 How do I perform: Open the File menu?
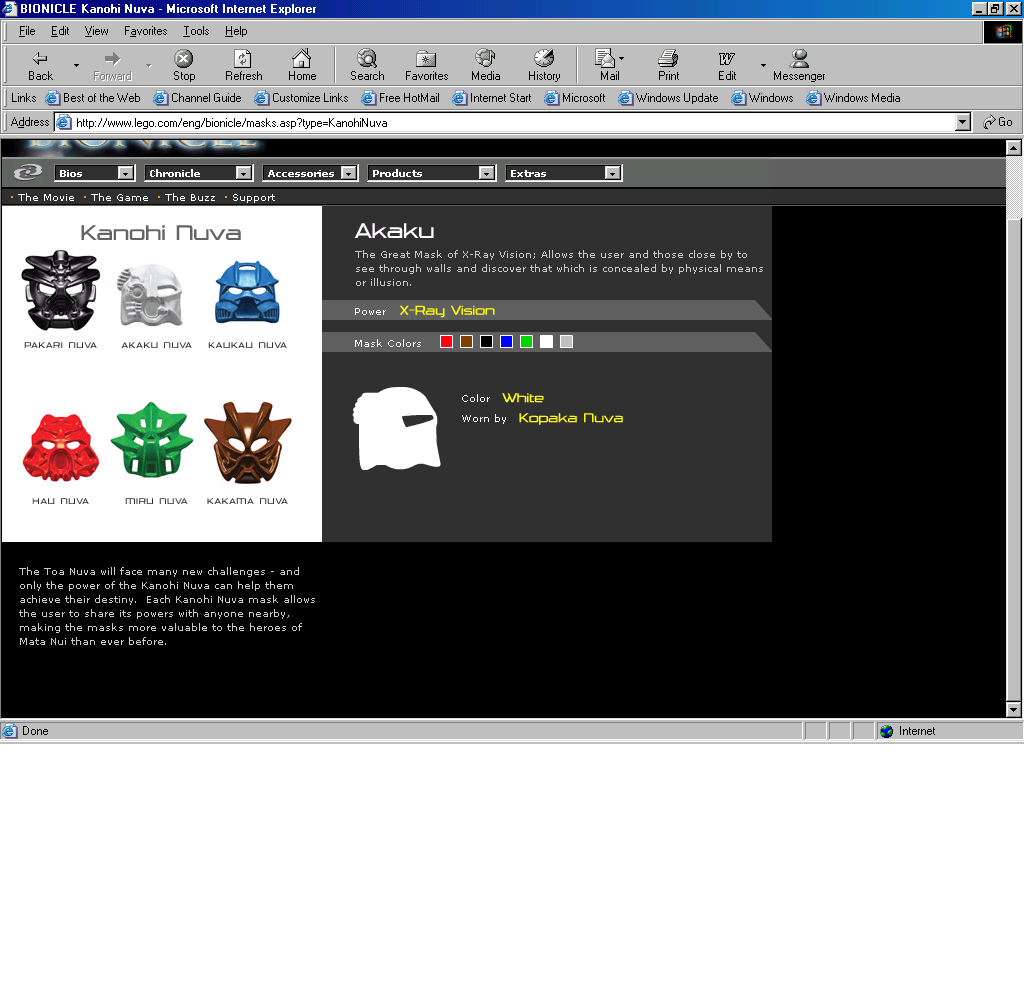(x=27, y=31)
